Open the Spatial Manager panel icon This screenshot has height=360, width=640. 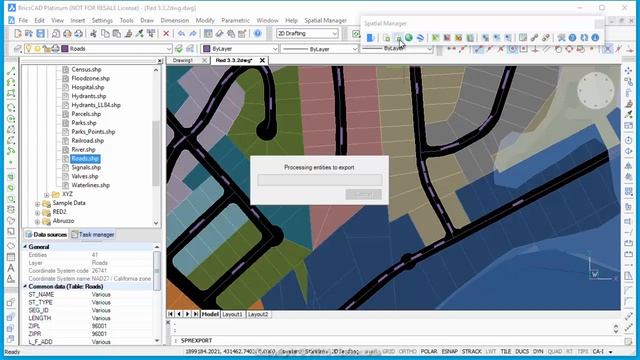370,38
